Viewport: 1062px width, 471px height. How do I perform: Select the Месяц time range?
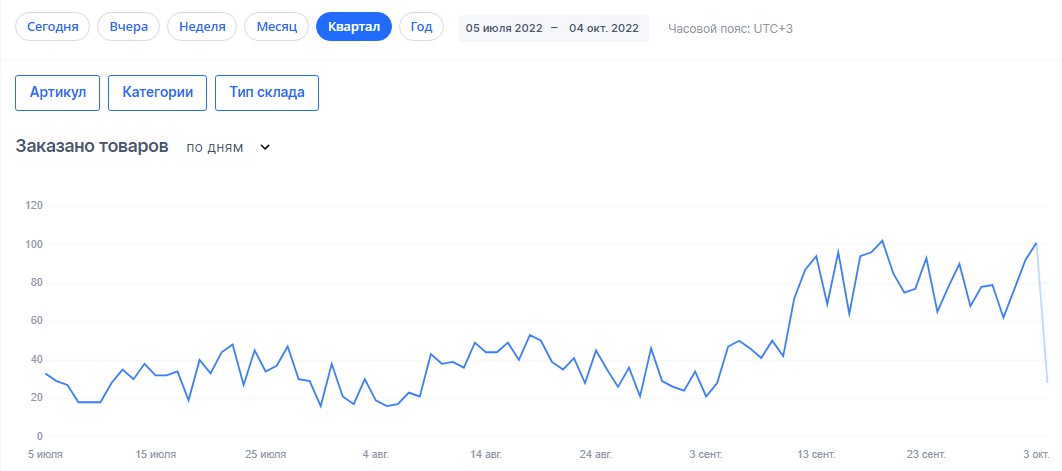276,27
